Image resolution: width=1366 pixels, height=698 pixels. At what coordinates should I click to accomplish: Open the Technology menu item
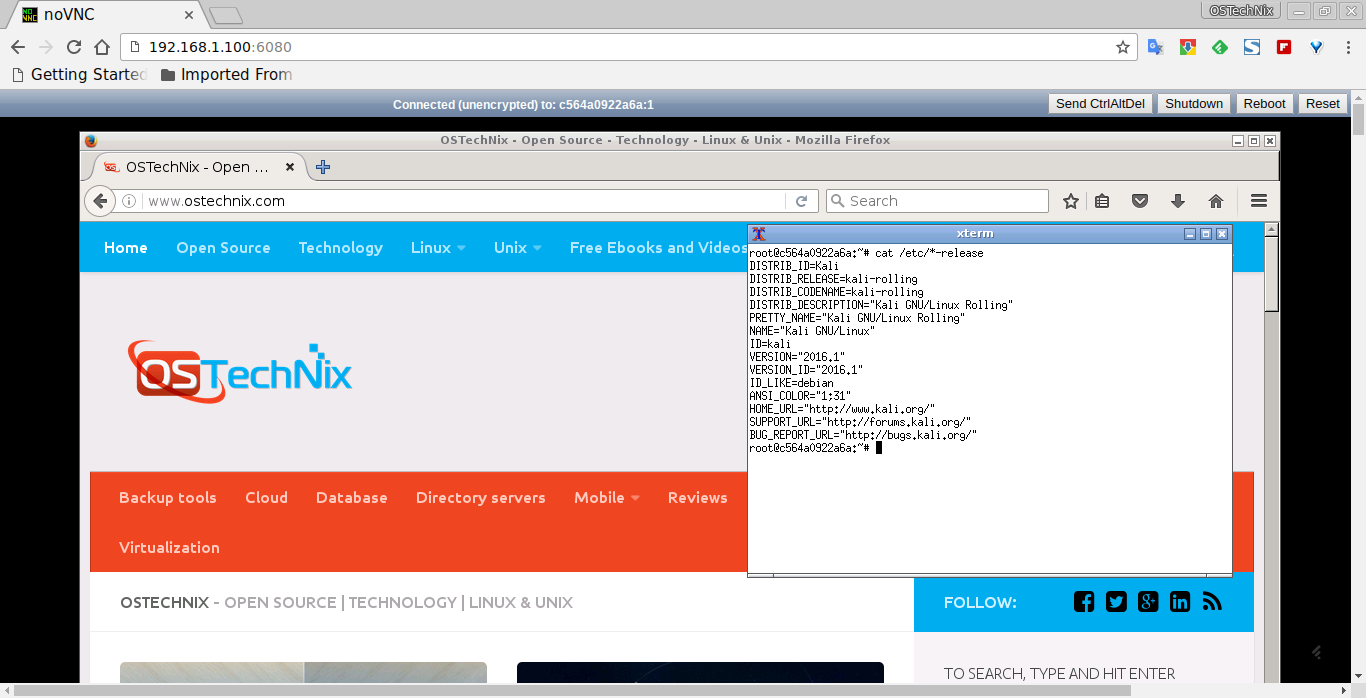tap(340, 248)
